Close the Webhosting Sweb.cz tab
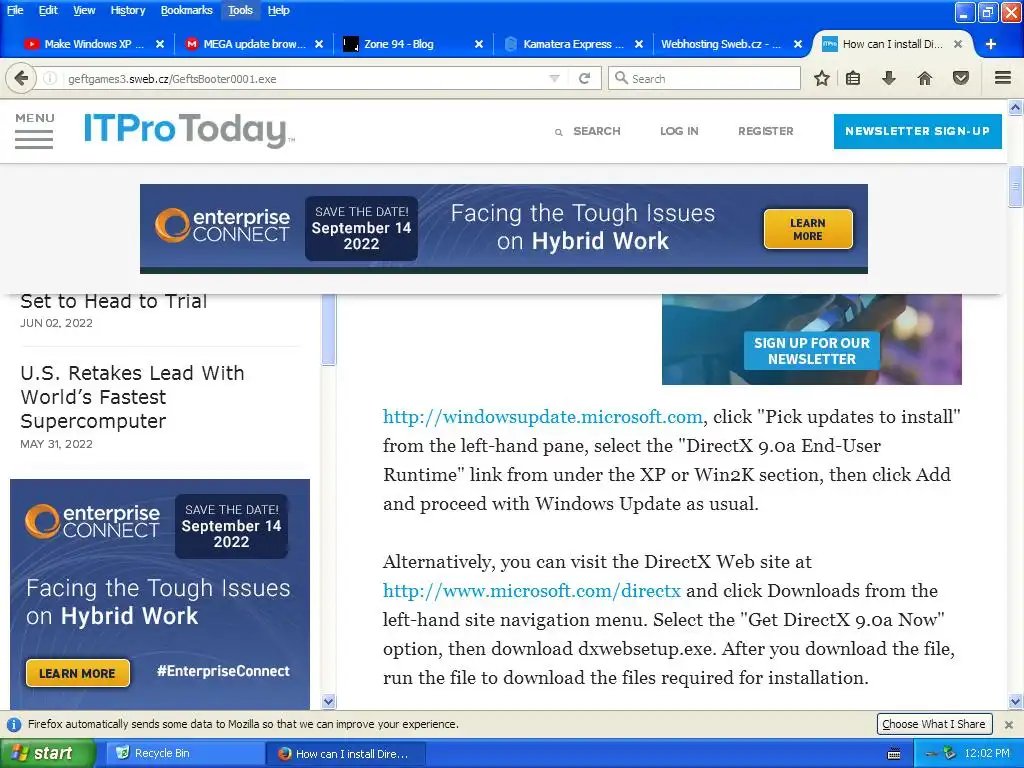The image size is (1024, 768). click(x=797, y=44)
